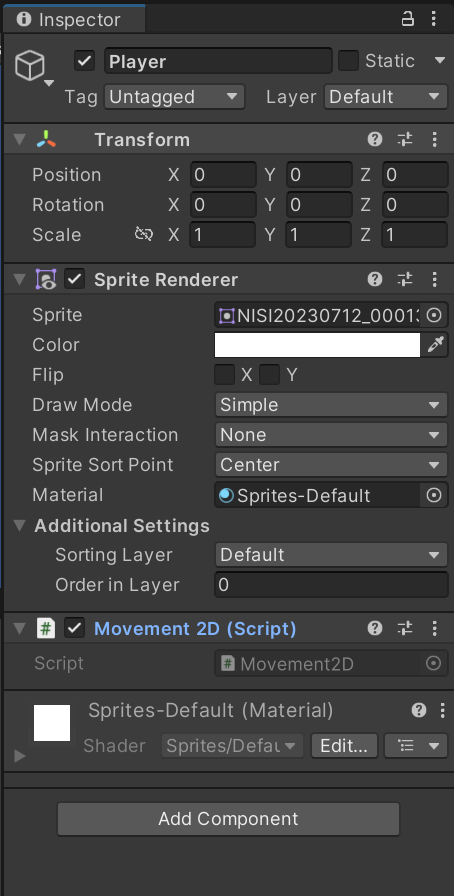Viewport: 454px width, 896px height.
Task: Click the Add Component button
Action: (228, 819)
